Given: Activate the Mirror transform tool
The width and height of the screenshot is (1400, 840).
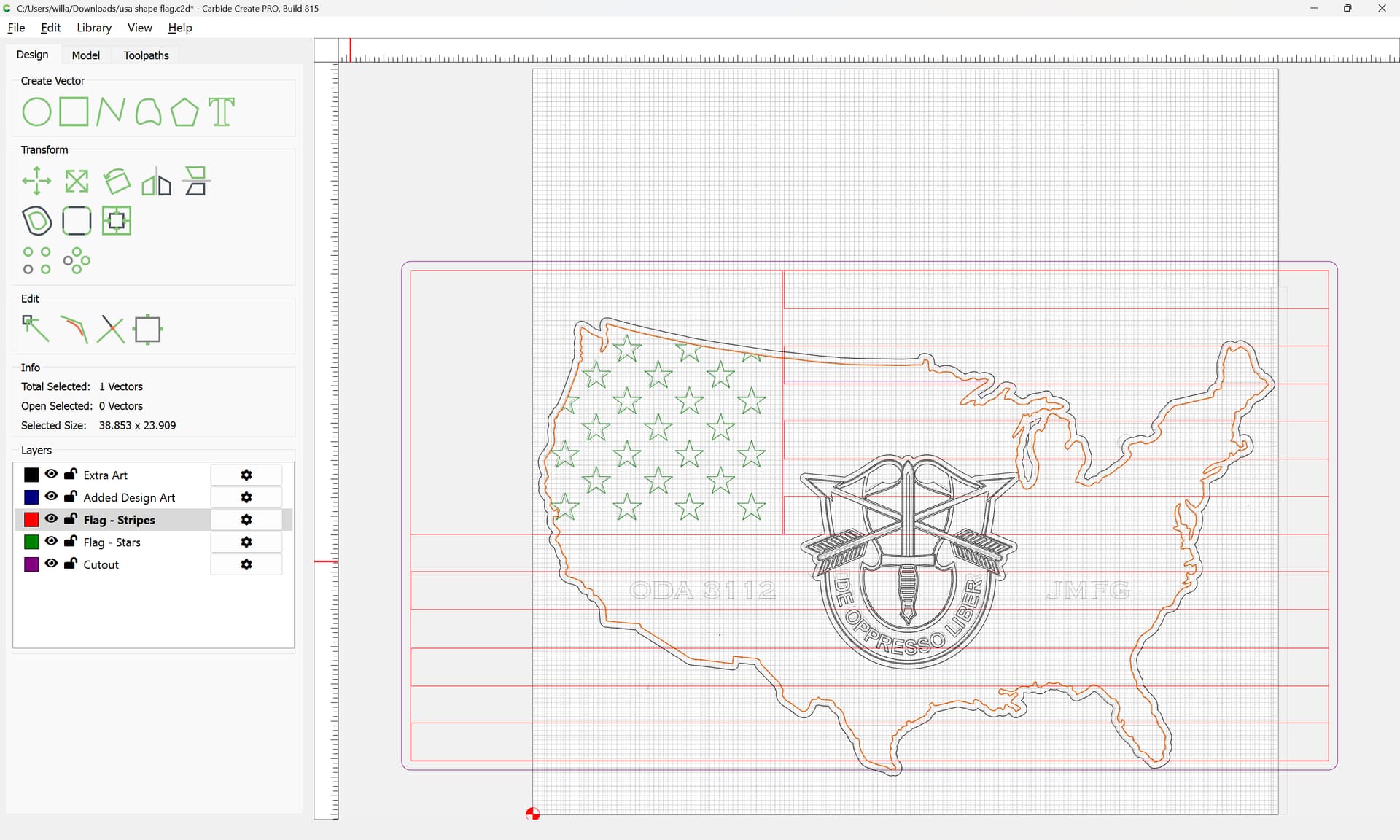Looking at the screenshot, I should pyautogui.click(x=156, y=181).
